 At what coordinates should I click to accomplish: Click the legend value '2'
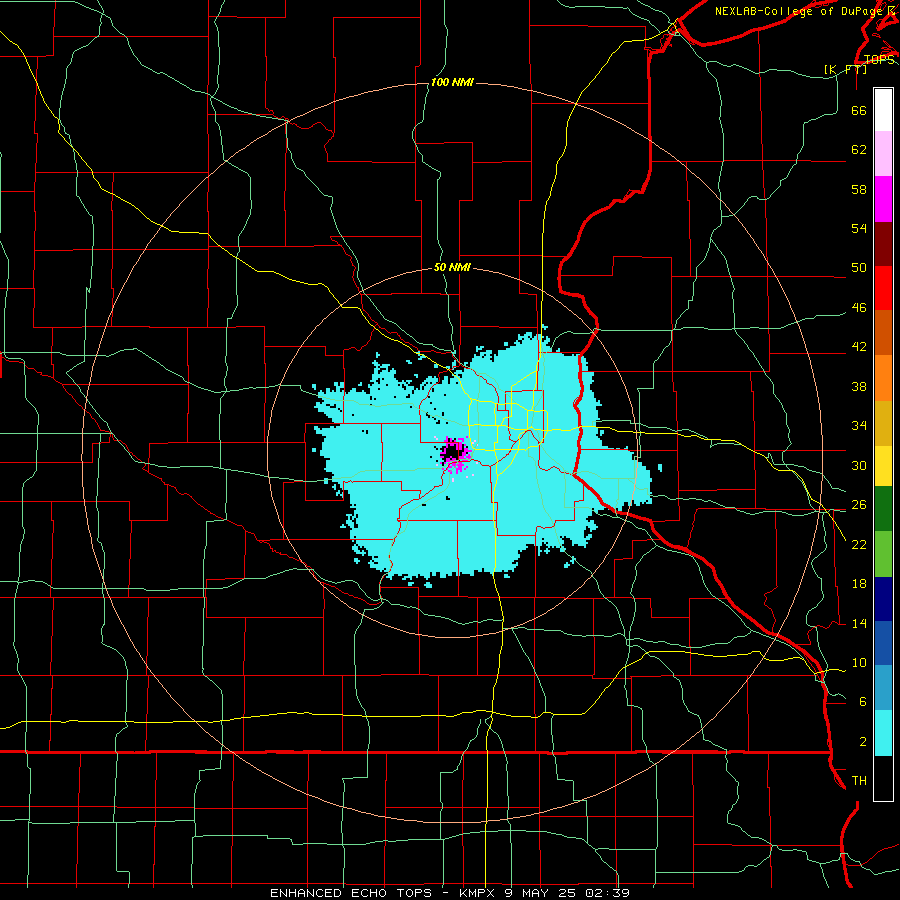coord(863,741)
